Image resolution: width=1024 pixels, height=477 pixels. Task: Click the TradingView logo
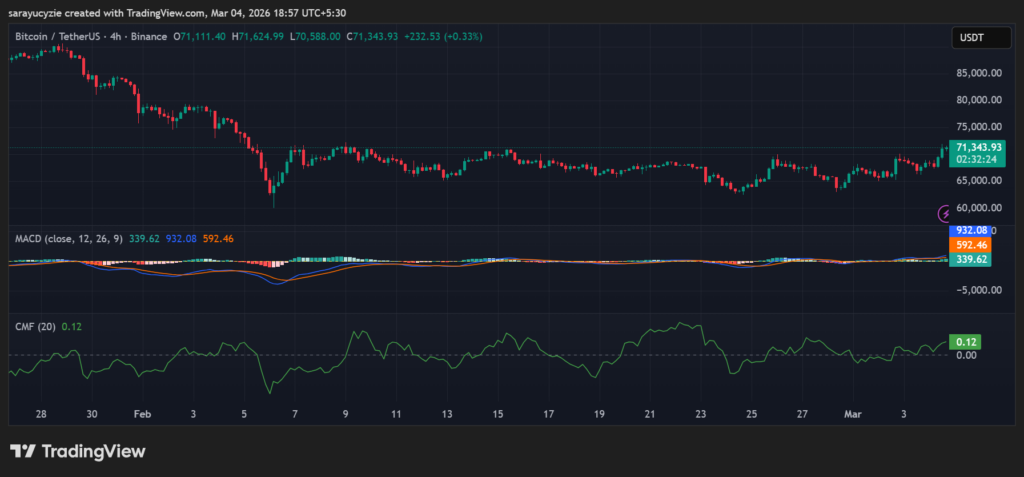click(x=78, y=451)
